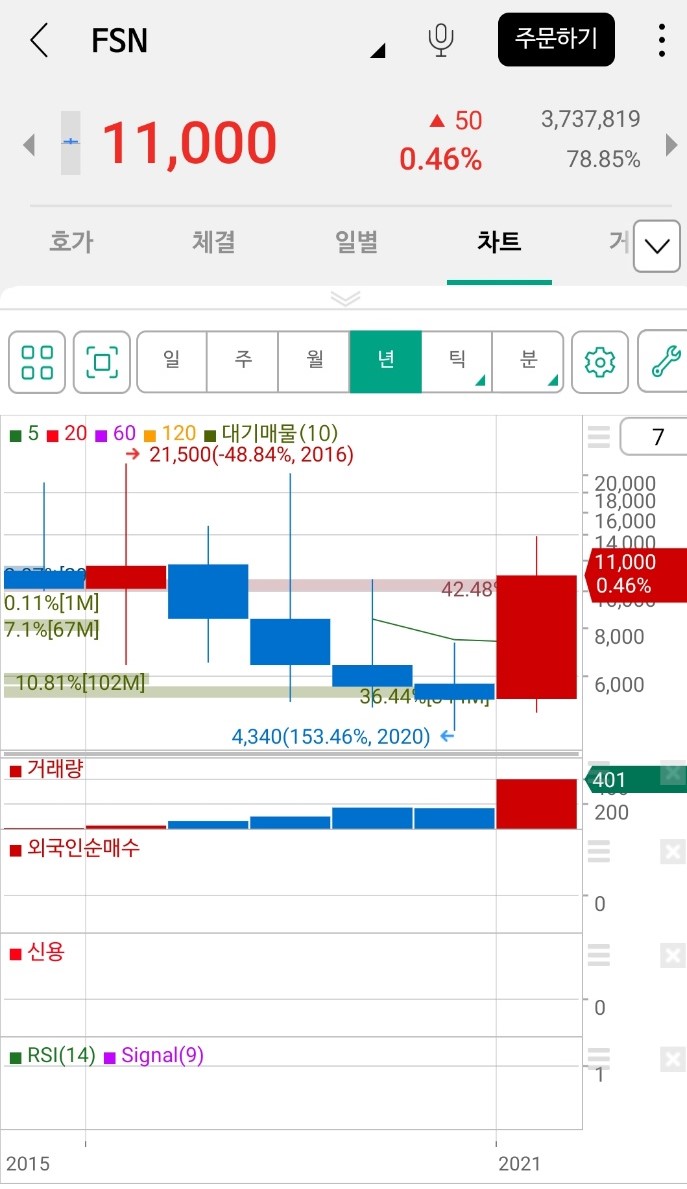Viewport: 687px width, 1189px height.
Task: Close the 거래량 volume panel
Action: coord(673,773)
